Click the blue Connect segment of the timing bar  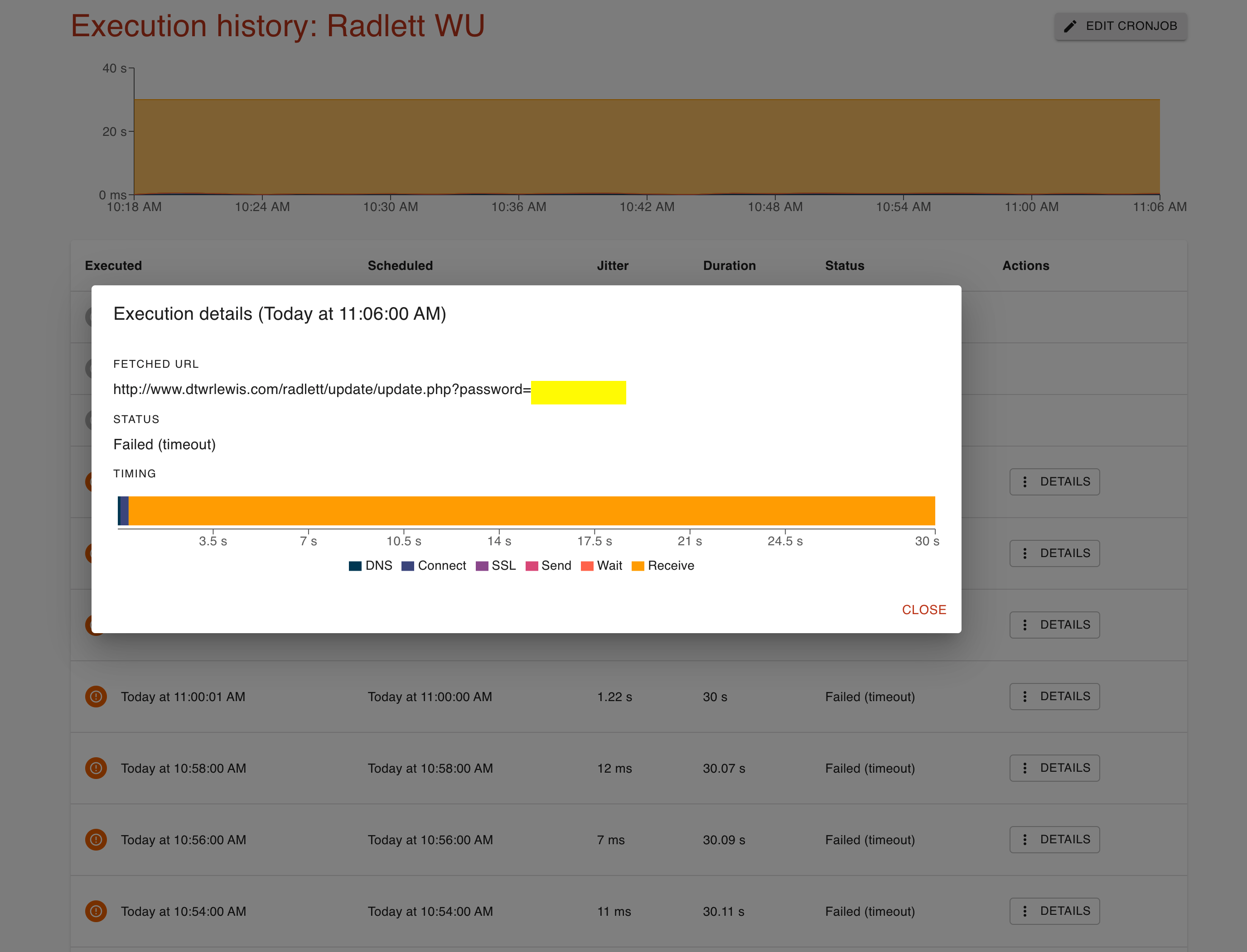tap(125, 510)
